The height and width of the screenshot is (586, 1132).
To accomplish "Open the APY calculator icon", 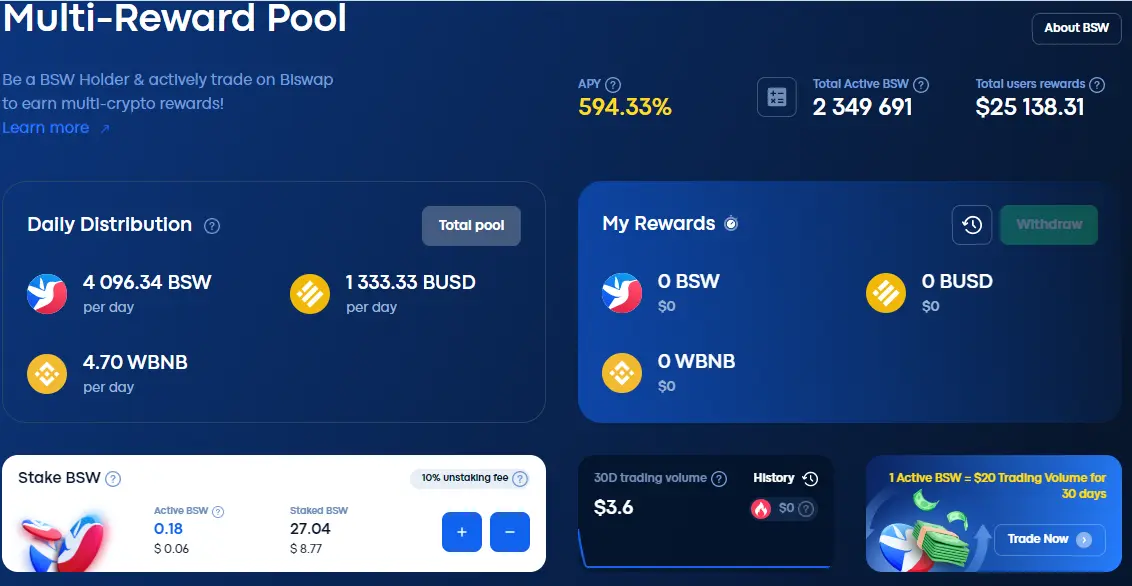I will click(x=777, y=97).
